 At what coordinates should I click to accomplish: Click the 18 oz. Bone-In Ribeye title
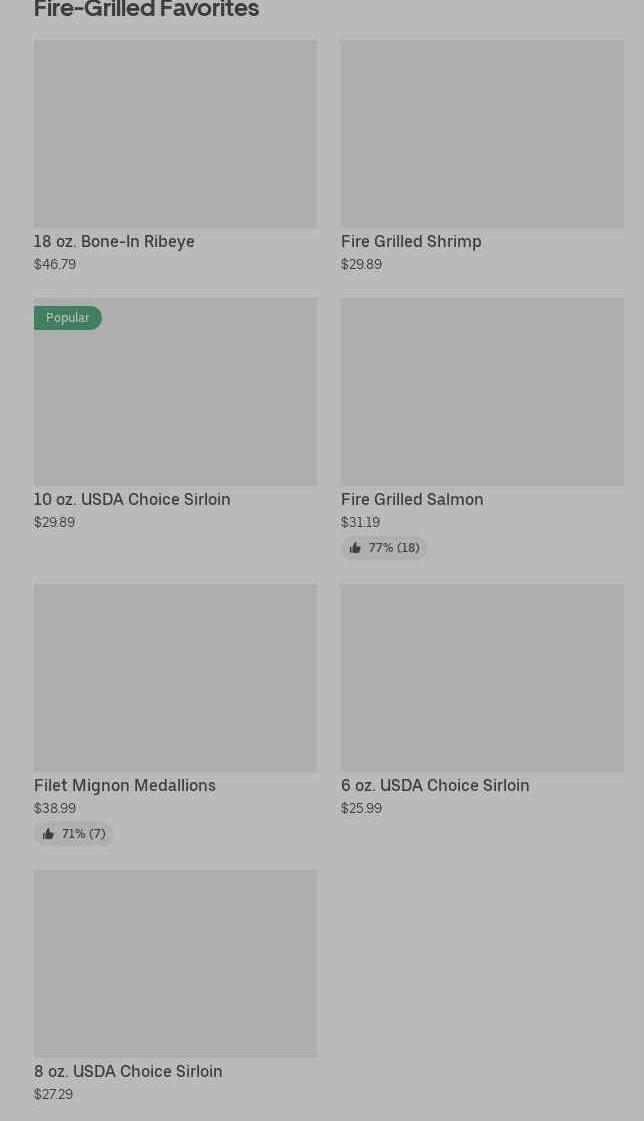point(114,242)
